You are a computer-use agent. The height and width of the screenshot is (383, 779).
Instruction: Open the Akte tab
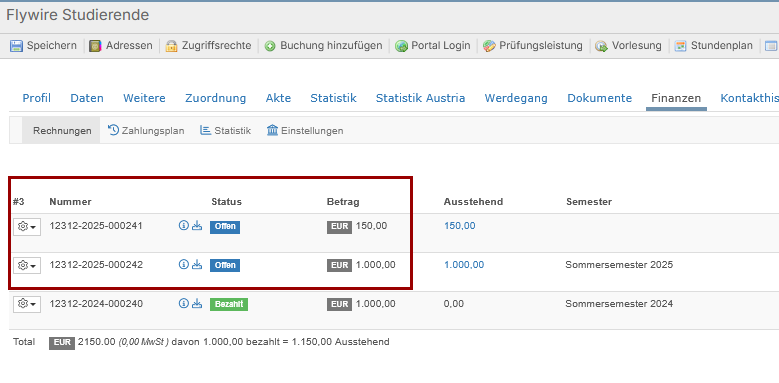coord(278,98)
